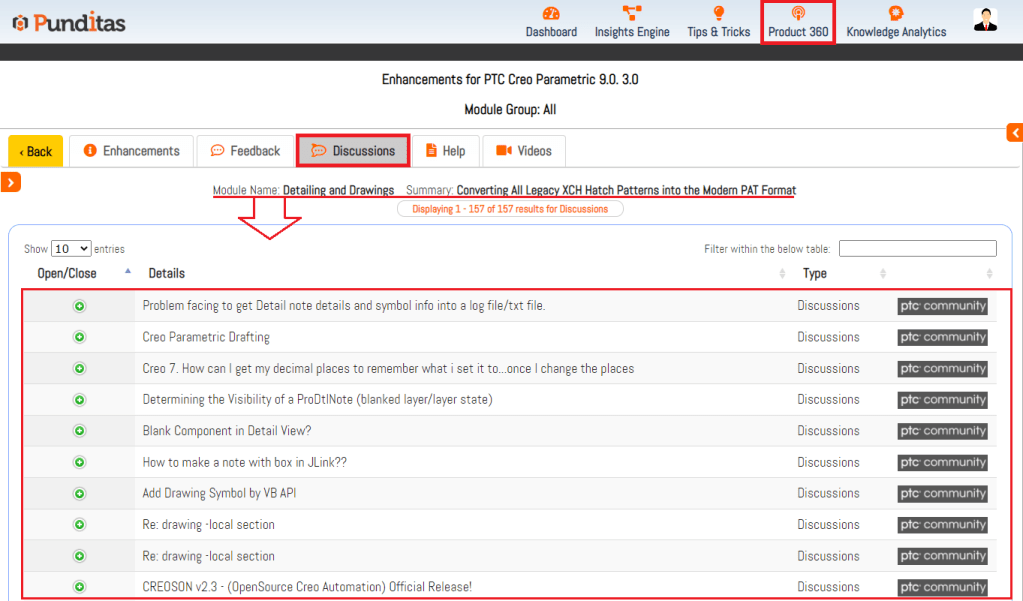Open ptc community link for Creo Parametric Drafting
Image resolution: width=1023 pixels, height=601 pixels.
tap(942, 337)
